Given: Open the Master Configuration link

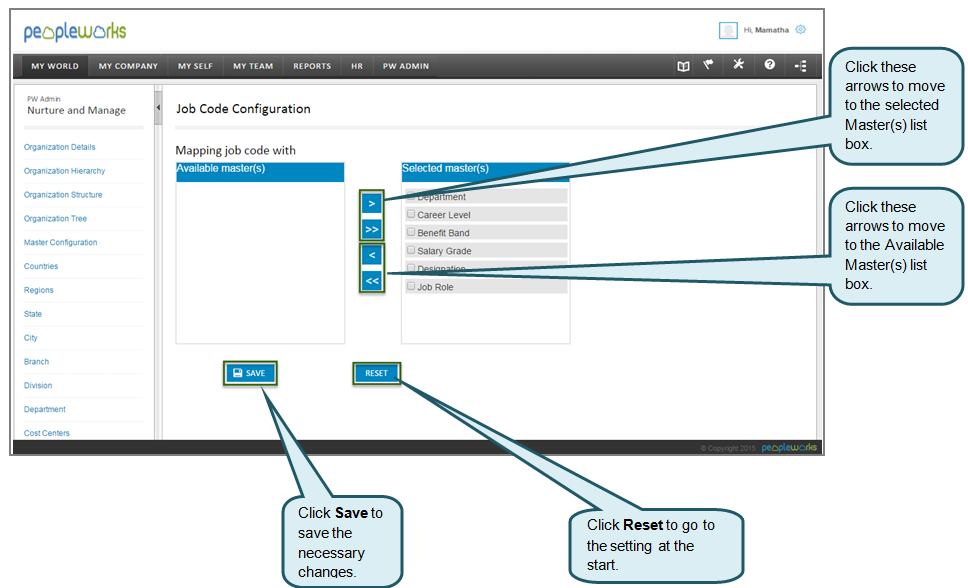Looking at the screenshot, I should tap(60, 243).
